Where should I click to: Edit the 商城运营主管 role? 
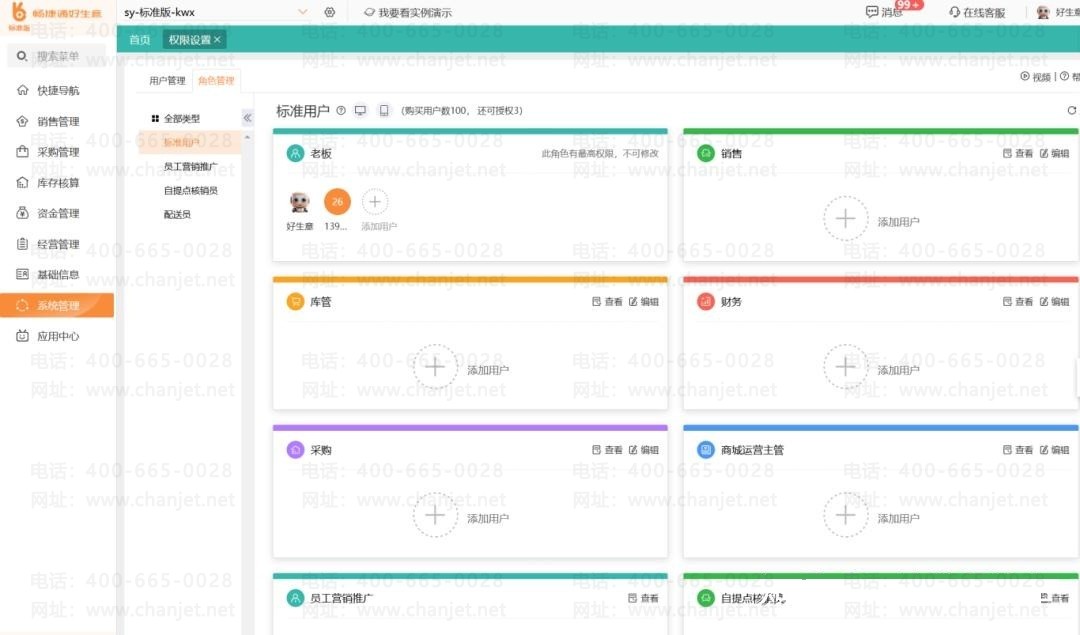tap(1055, 450)
